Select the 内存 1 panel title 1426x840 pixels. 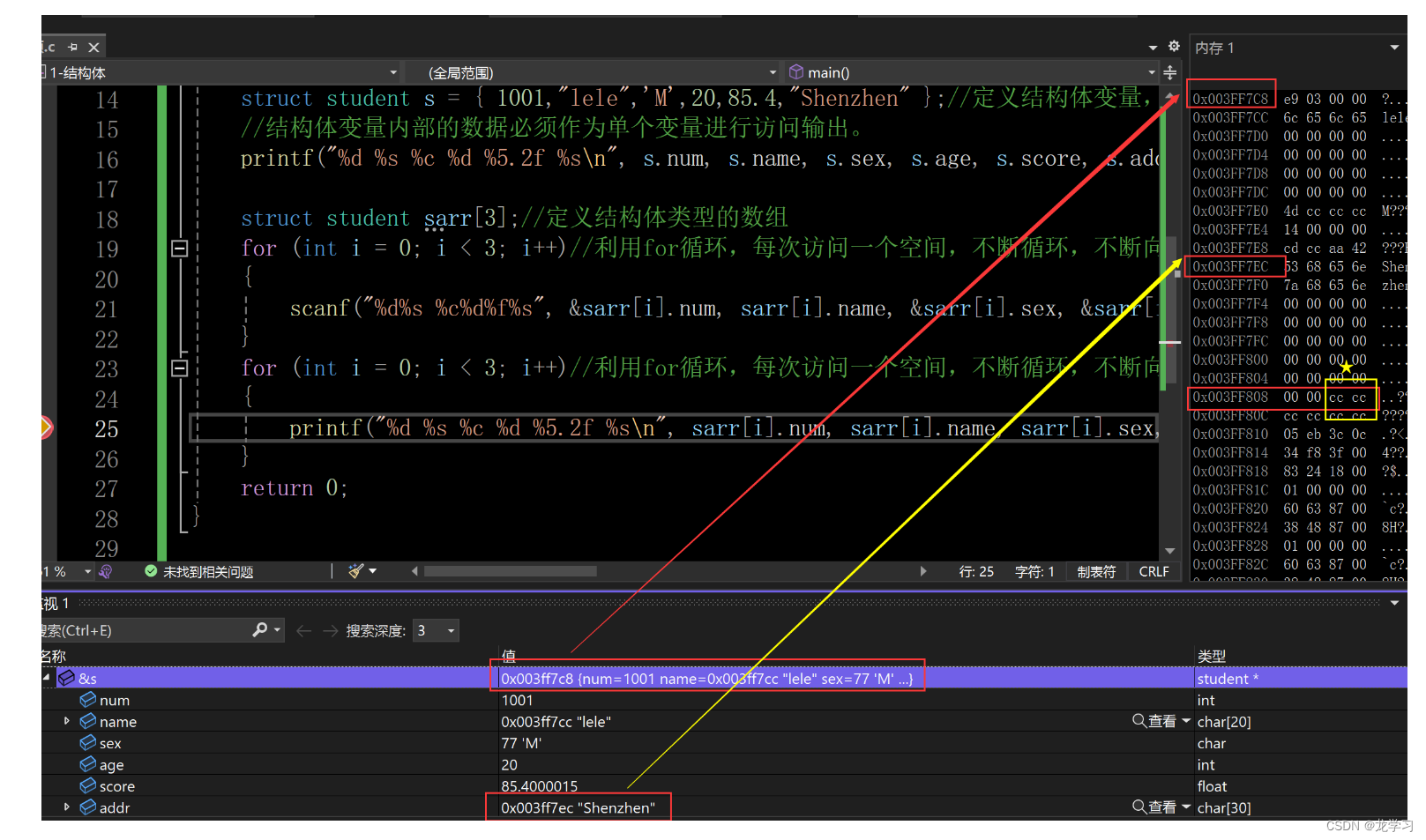1214,48
